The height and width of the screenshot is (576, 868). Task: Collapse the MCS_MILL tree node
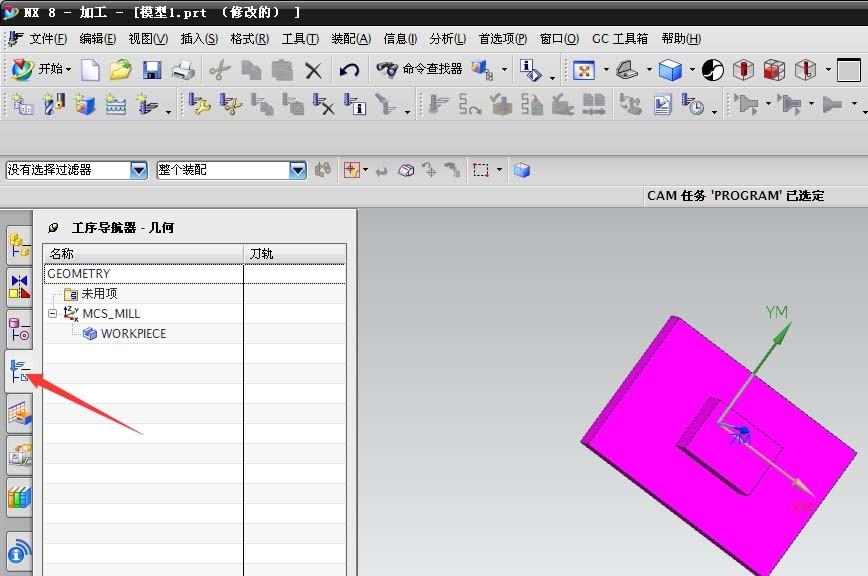pos(53,313)
